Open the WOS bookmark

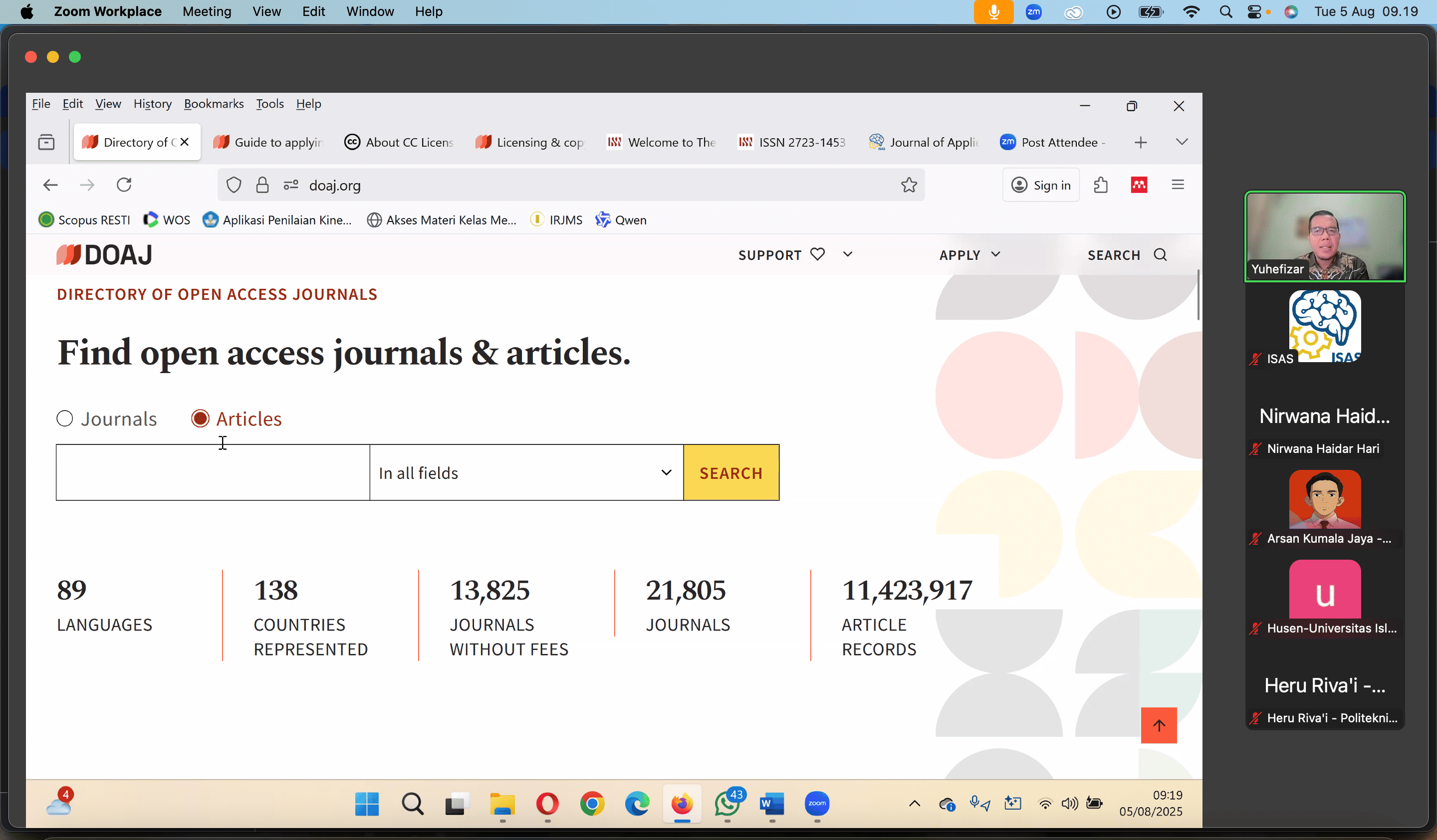click(167, 219)
